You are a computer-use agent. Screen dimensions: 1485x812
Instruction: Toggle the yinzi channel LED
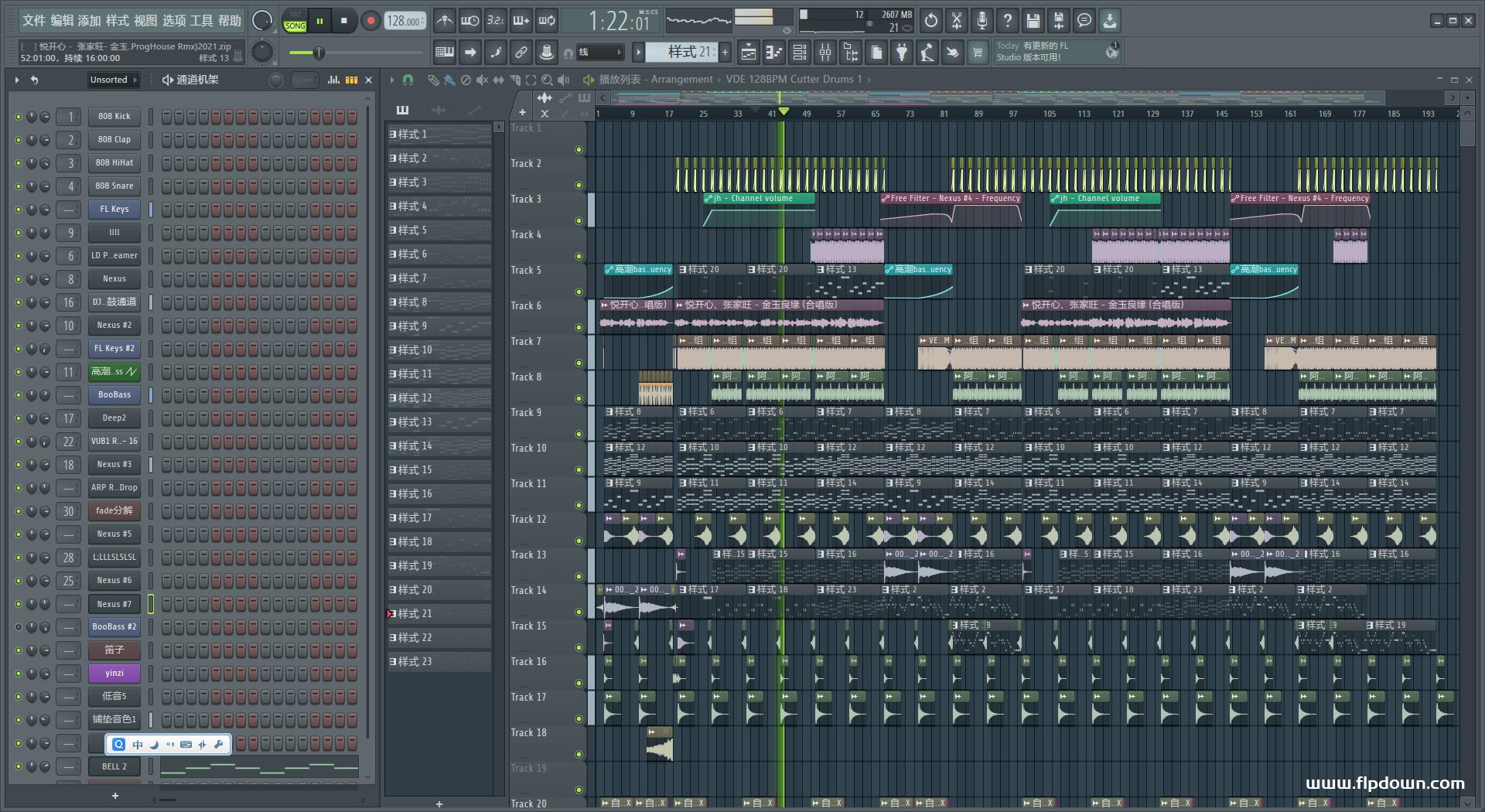[19, 674]
